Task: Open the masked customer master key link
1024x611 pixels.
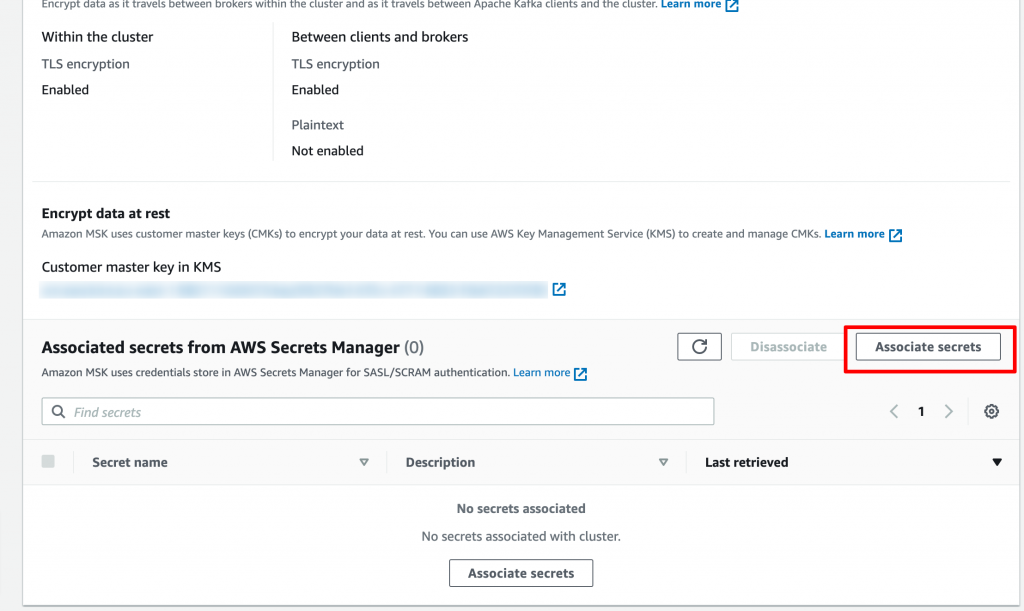Action: [x=295, y=289]
